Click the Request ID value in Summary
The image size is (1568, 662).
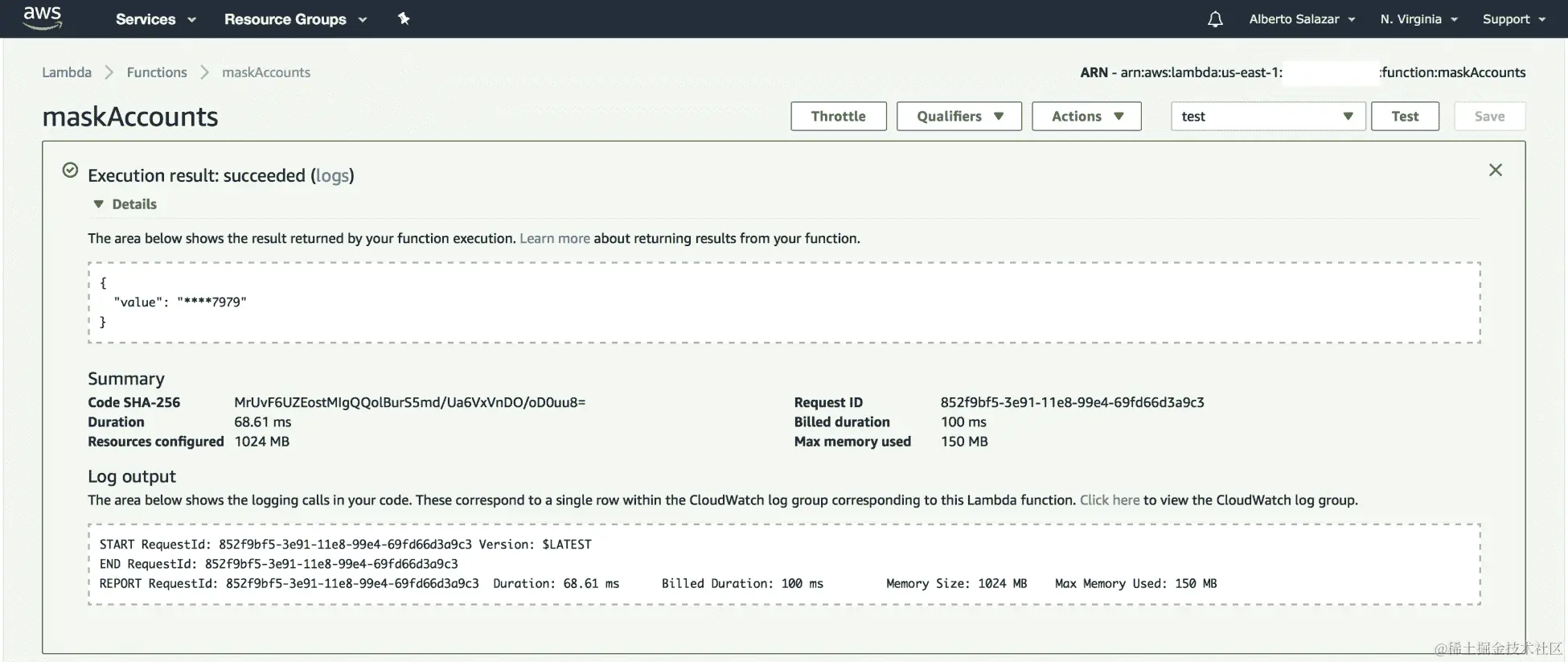click(1073, 402)
